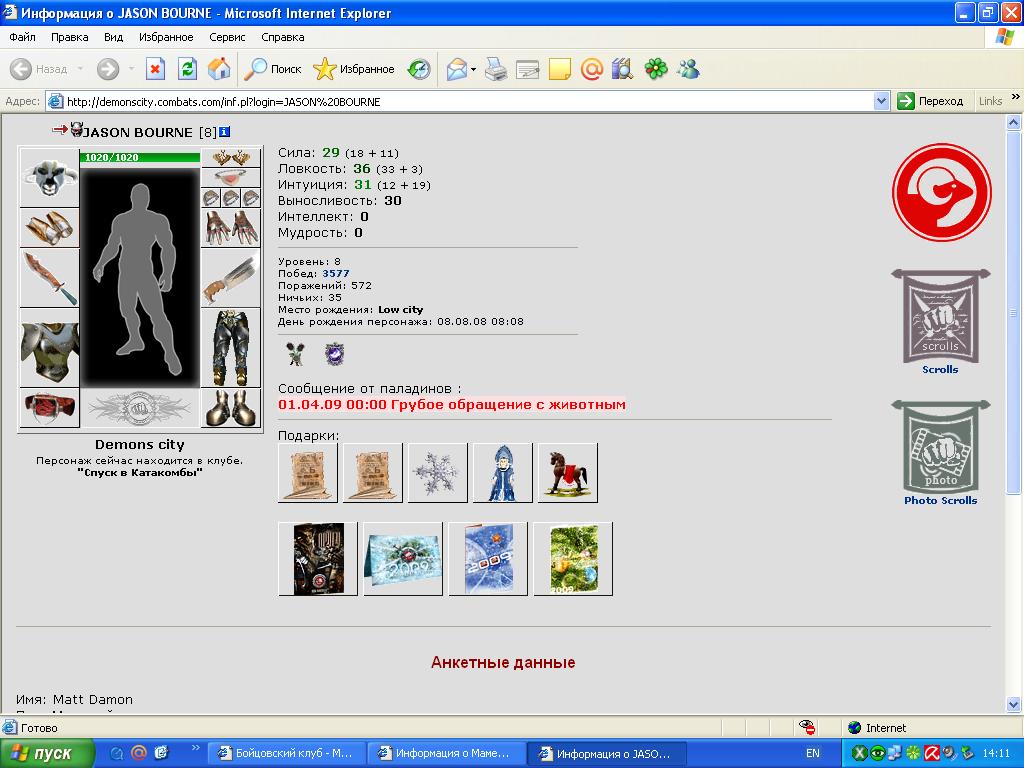Screen dimensions: 1024x768
Task: Click the red Aries zodiac emblem
Action: coord(942,193)
